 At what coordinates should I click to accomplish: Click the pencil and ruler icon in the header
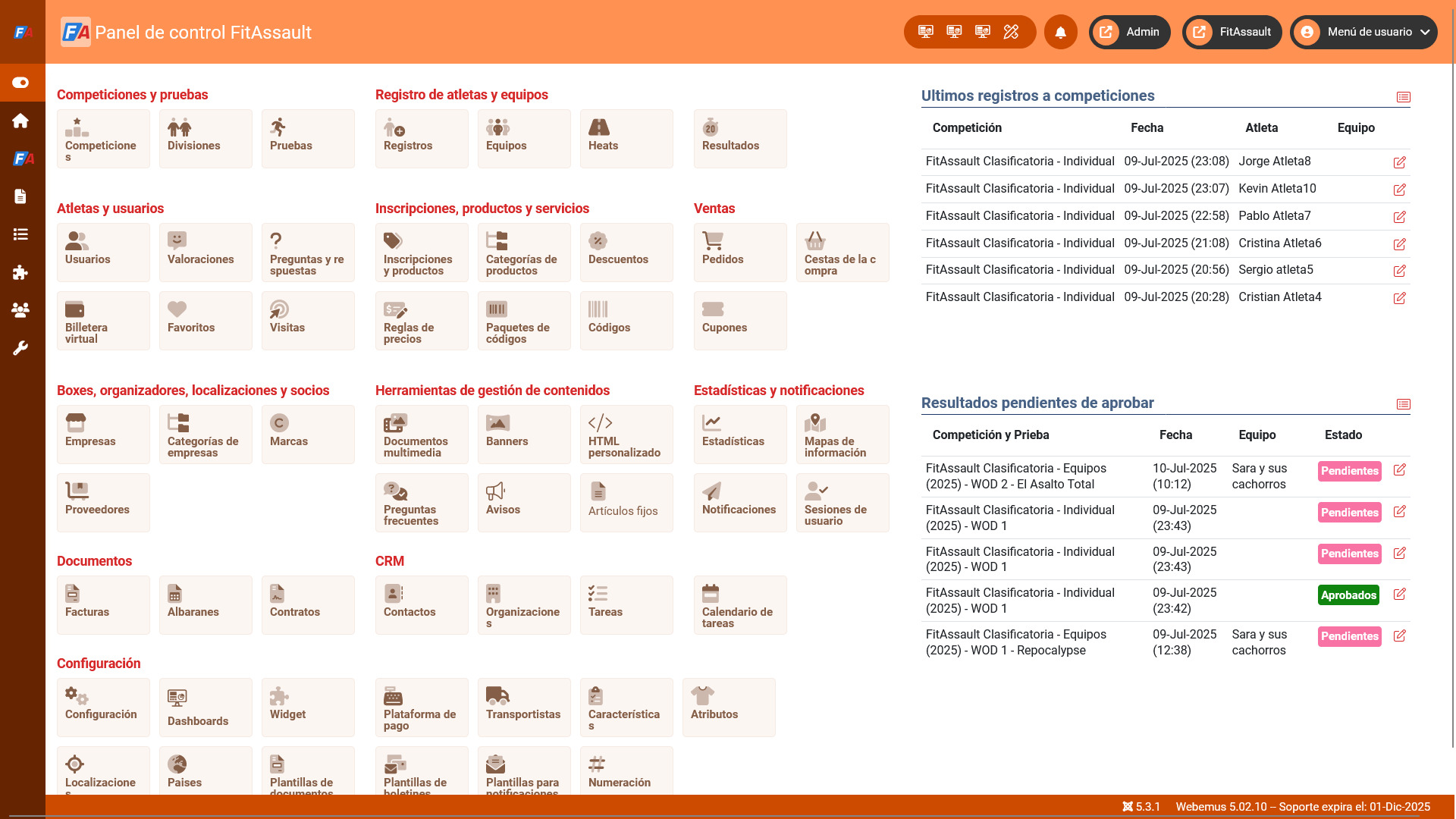click(1011, 32)
